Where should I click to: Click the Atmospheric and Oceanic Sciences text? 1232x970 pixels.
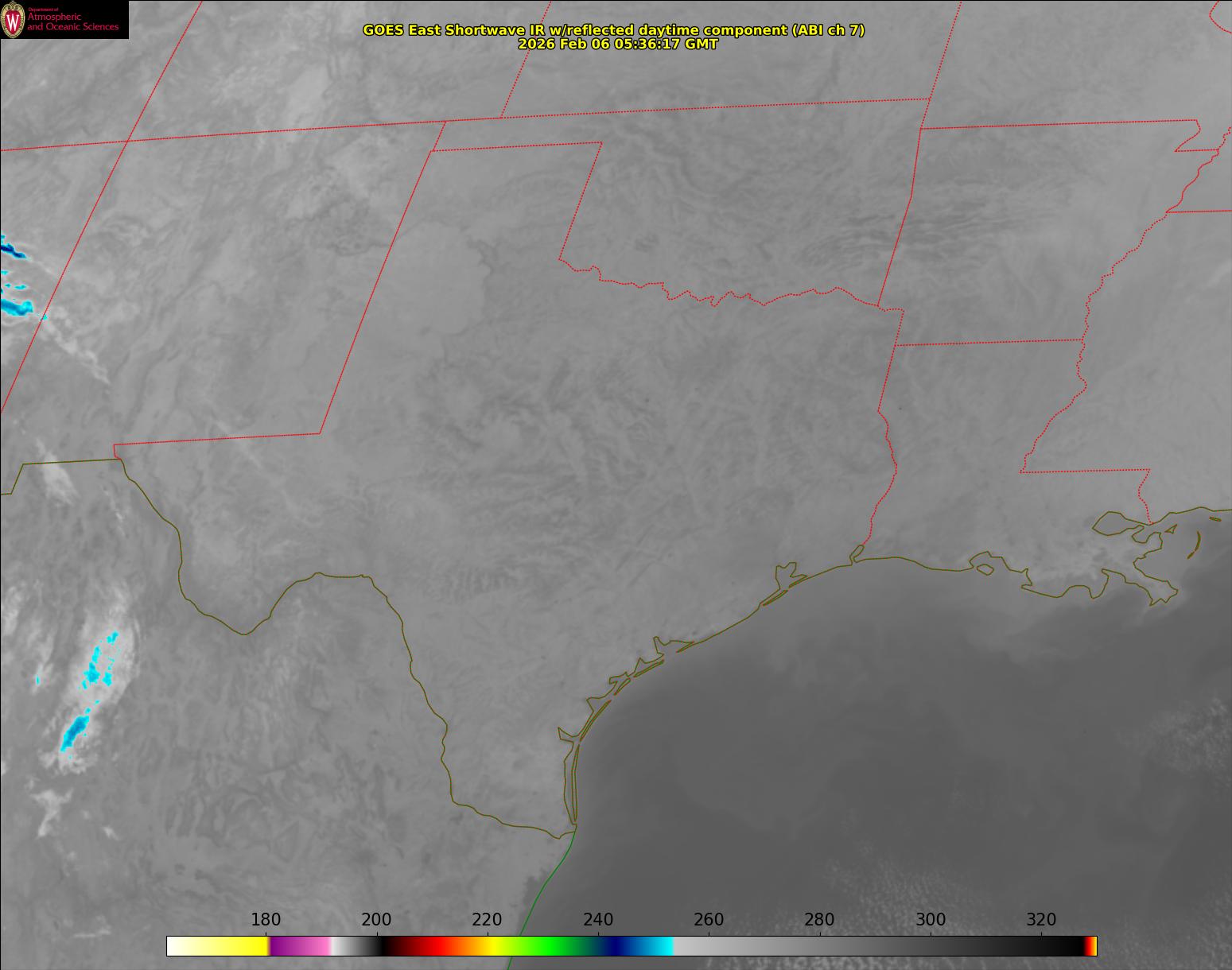(x=72, y=22)
